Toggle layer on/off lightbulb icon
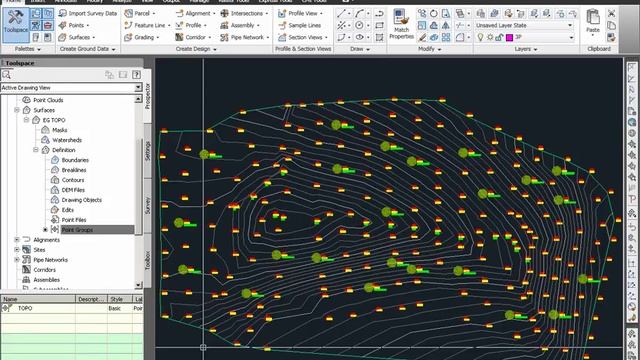 coord(480,38)
